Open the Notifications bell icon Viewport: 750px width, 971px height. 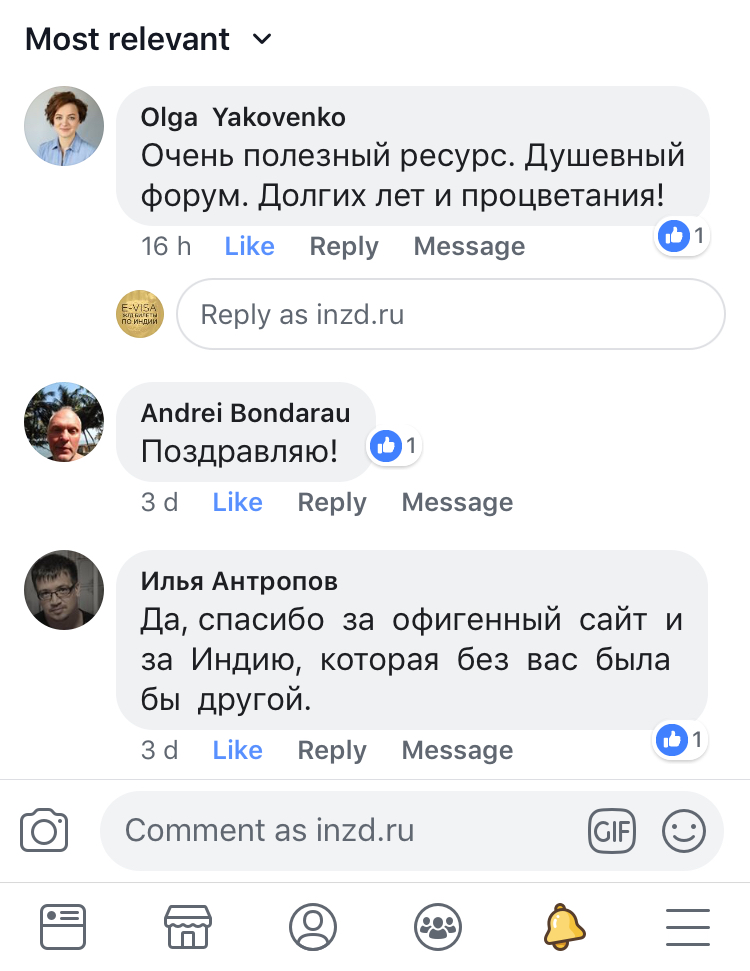tap(564, 927)
